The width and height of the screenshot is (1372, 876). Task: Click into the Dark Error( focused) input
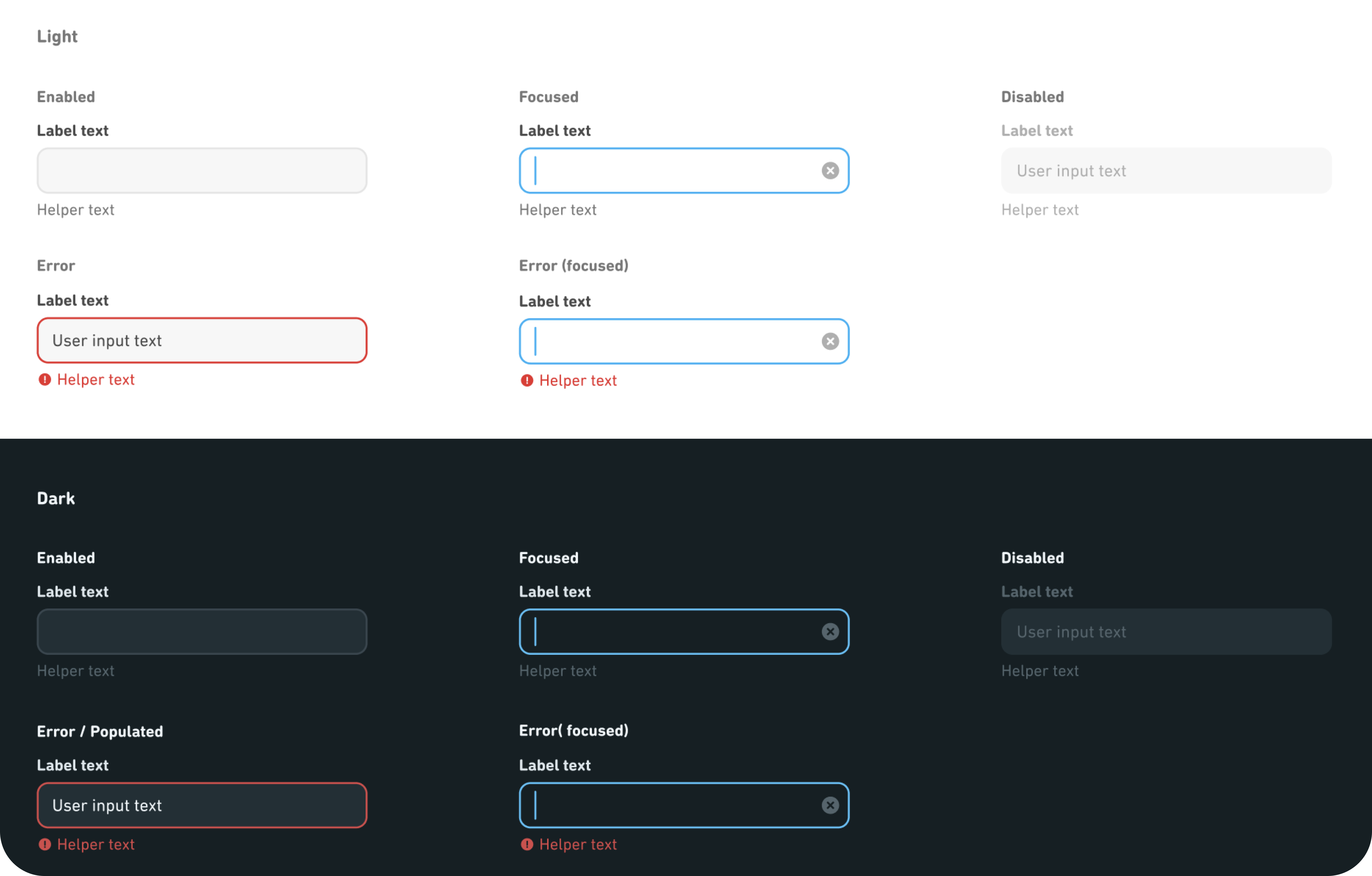point(684,805)
